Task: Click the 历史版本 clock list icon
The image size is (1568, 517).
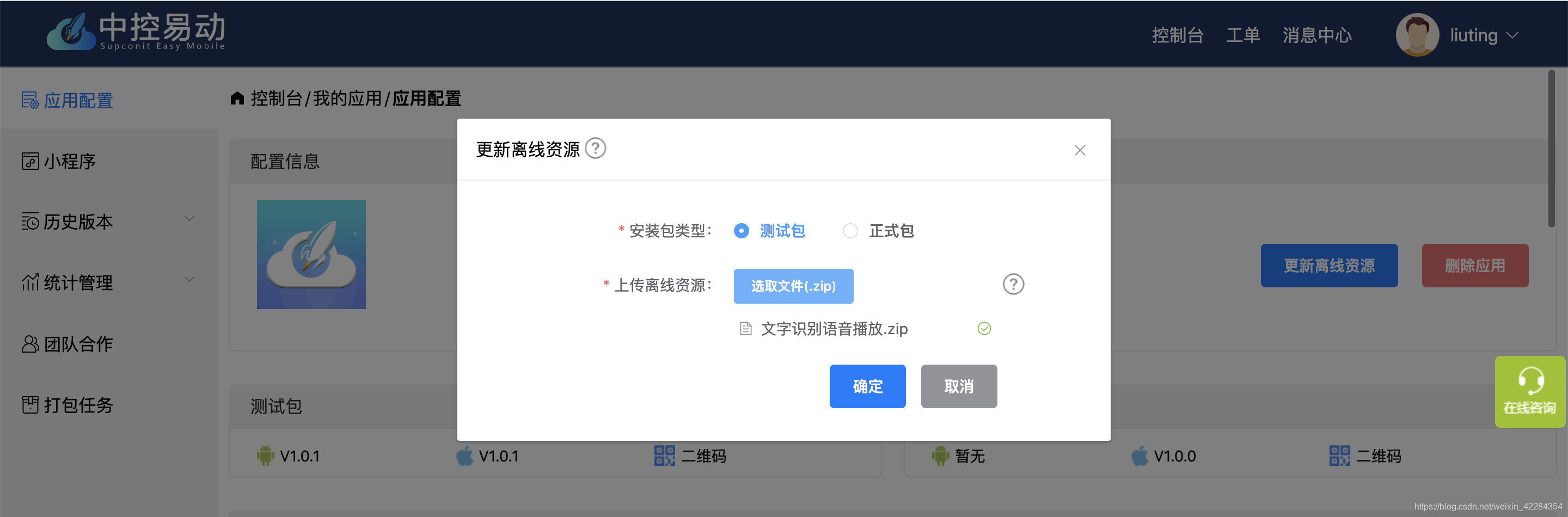Action: (x=30, y=221)
